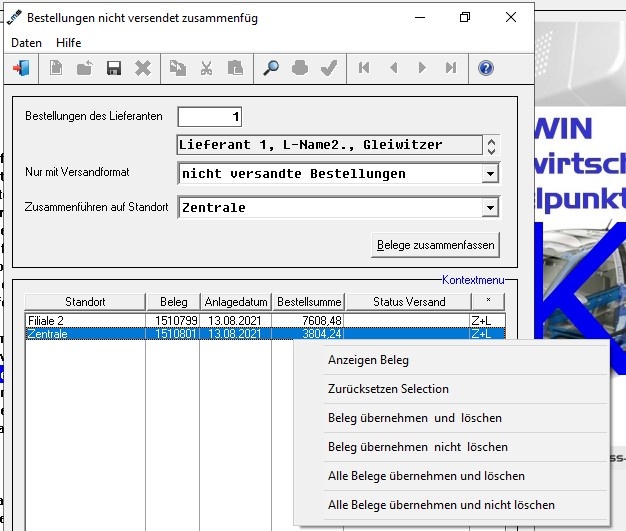The height and width of the screenshot is (531, 626).
Task: Open the Kontextmenu link
Action: [473, 280]
